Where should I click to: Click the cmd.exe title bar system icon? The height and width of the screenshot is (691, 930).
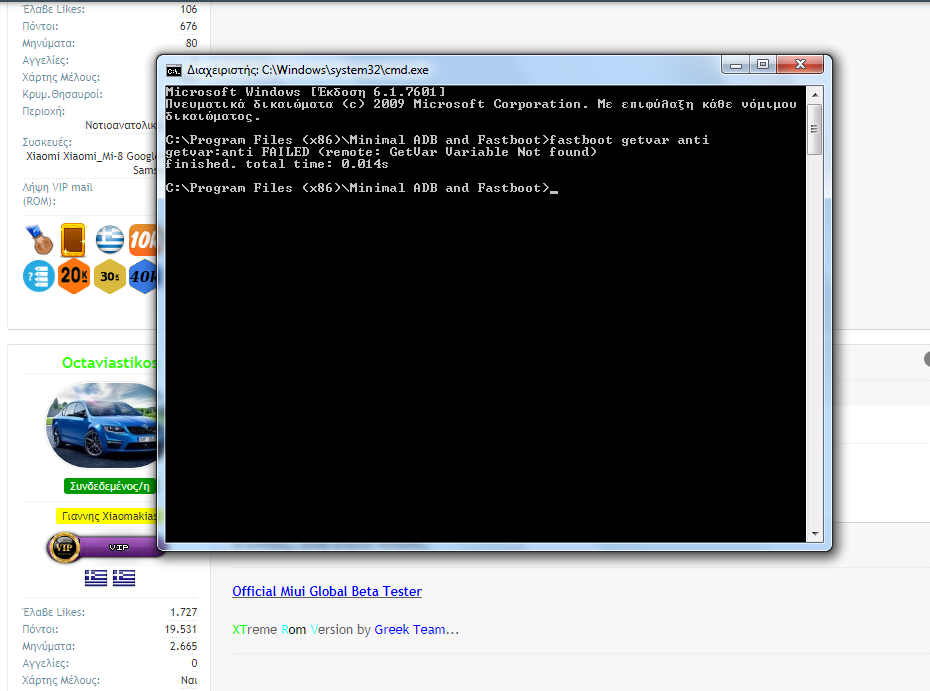click(174, 70)
